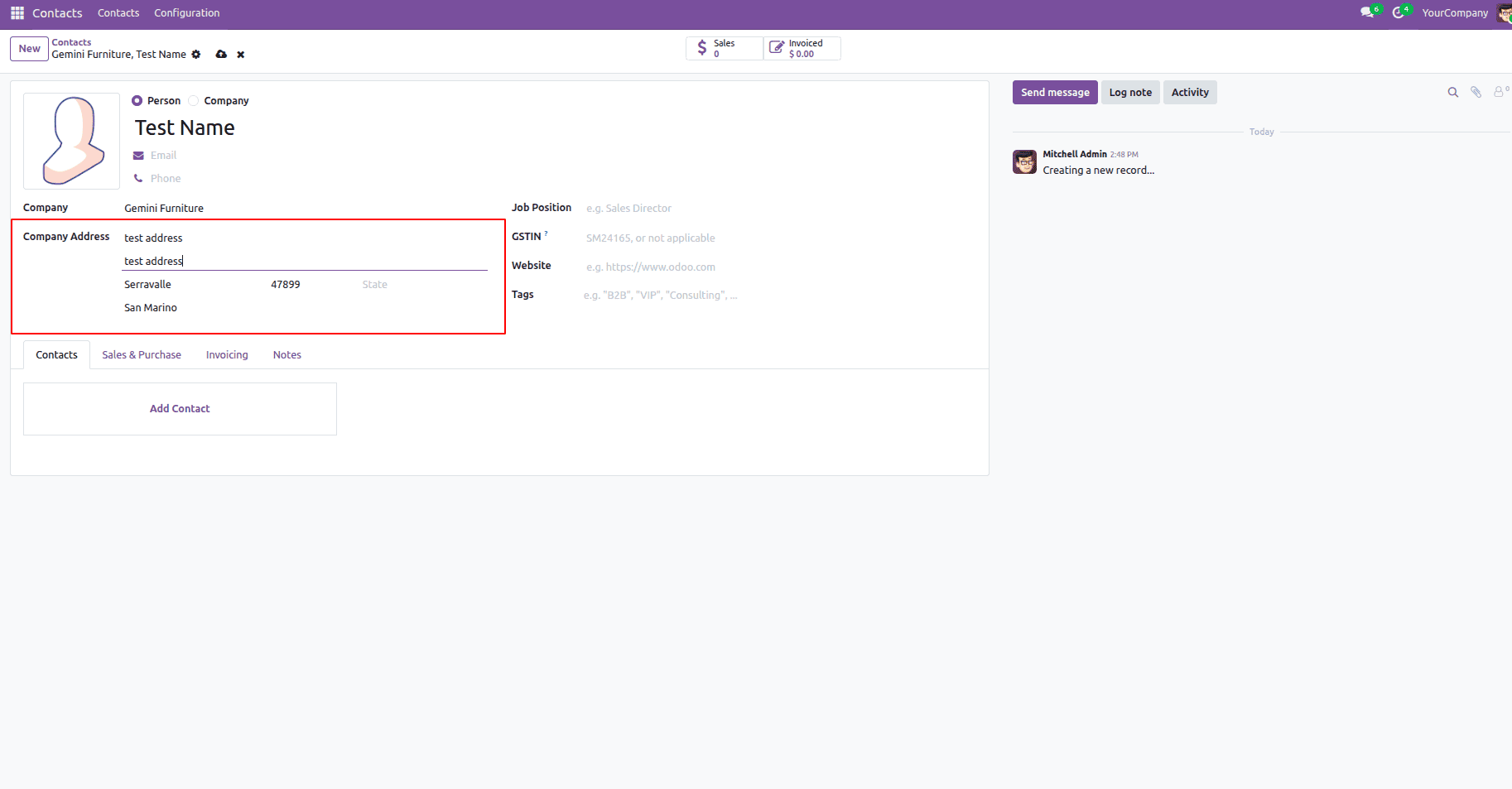This screenshot has width=1512, height=789.
Task: Go to the Contacts breadcrumb link
Action: click(71, 42)
